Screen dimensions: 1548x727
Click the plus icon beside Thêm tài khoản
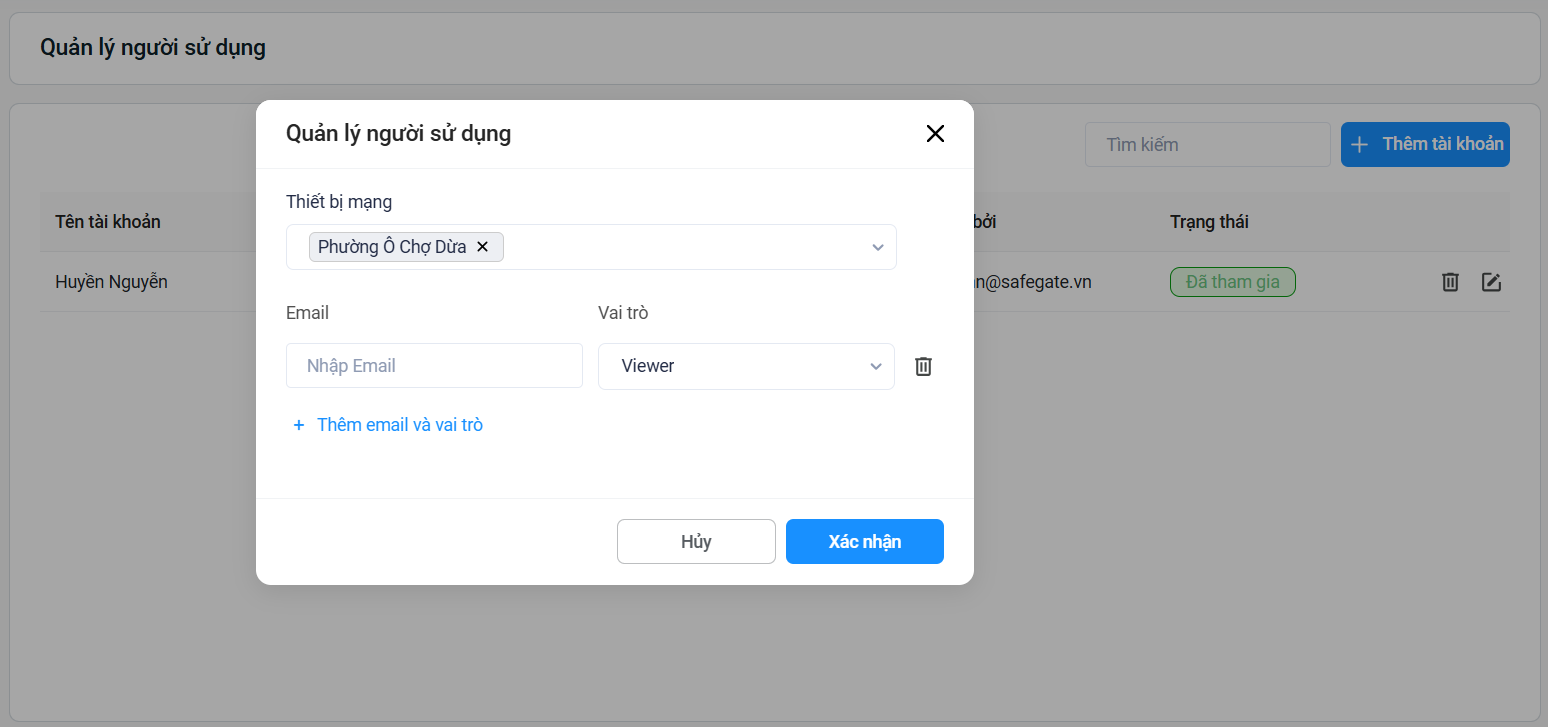tap(1359, 145)
